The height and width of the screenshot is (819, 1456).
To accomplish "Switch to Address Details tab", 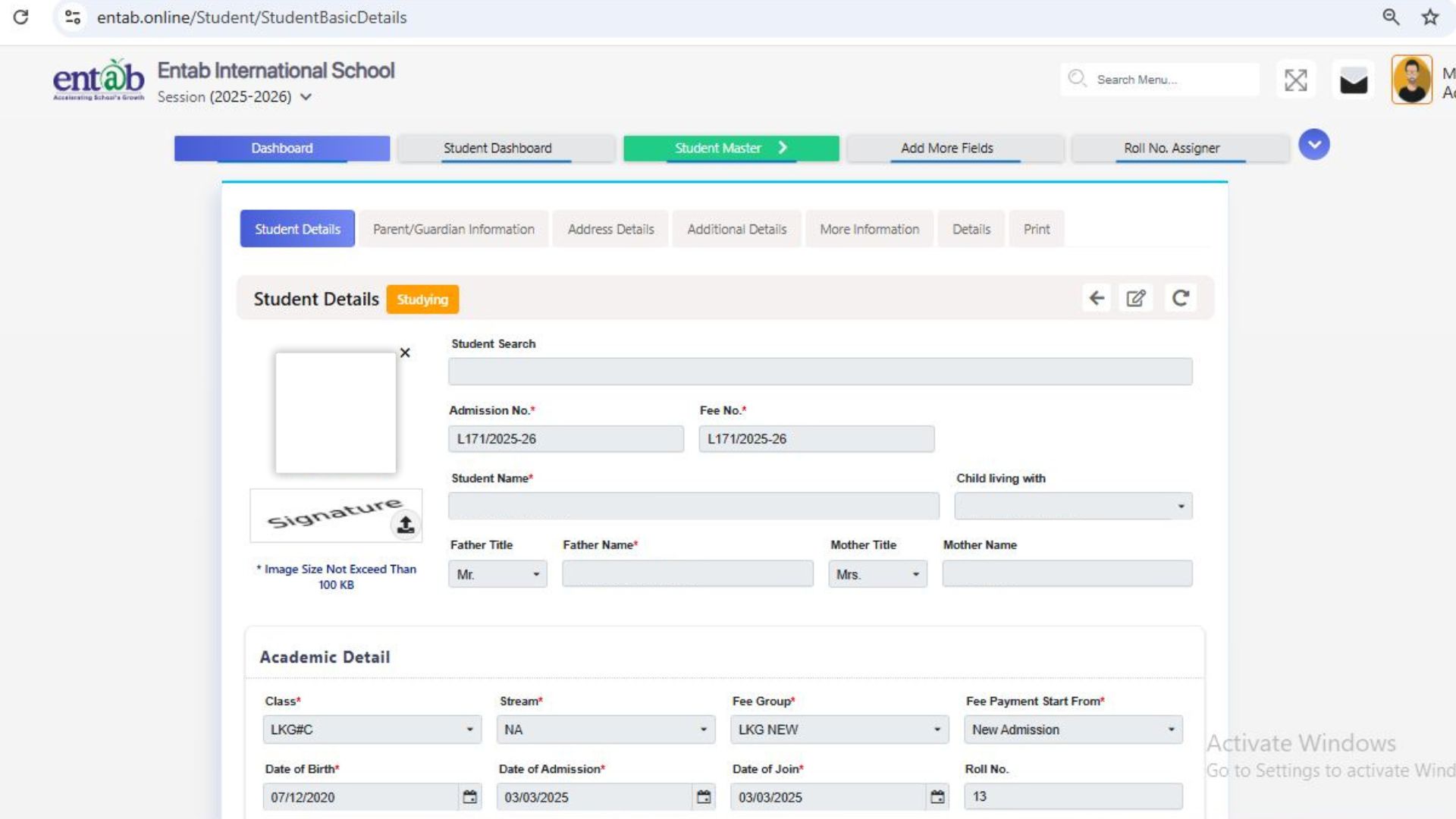I will (x=610, y=229).
